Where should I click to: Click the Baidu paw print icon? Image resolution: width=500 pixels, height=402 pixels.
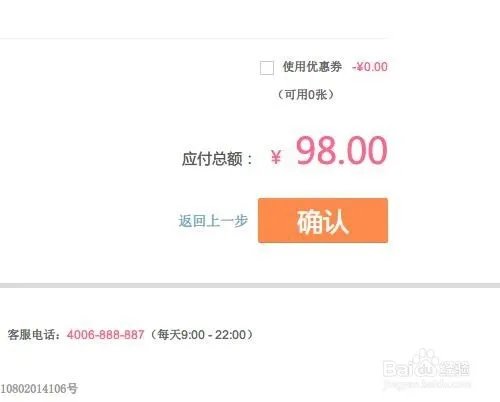pyautogui.click(x=426, y=363)
